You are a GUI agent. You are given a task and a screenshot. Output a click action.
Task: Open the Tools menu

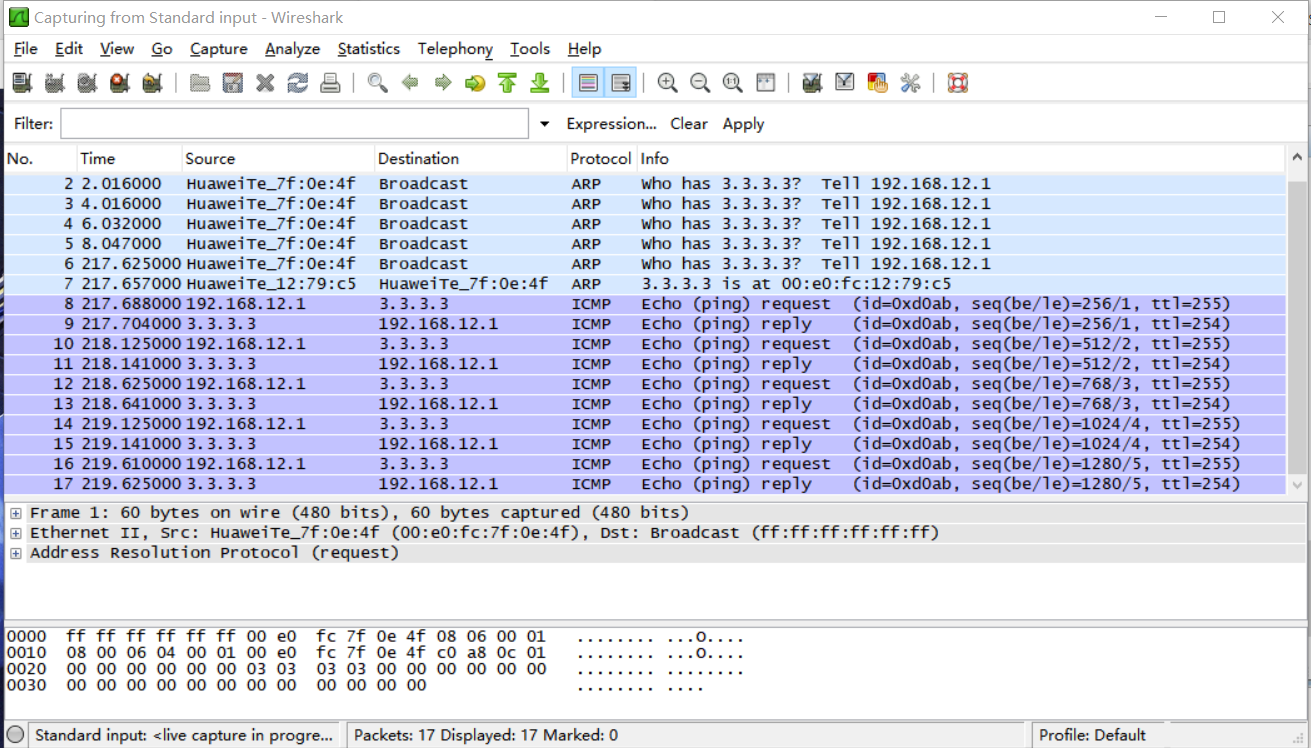530,49
